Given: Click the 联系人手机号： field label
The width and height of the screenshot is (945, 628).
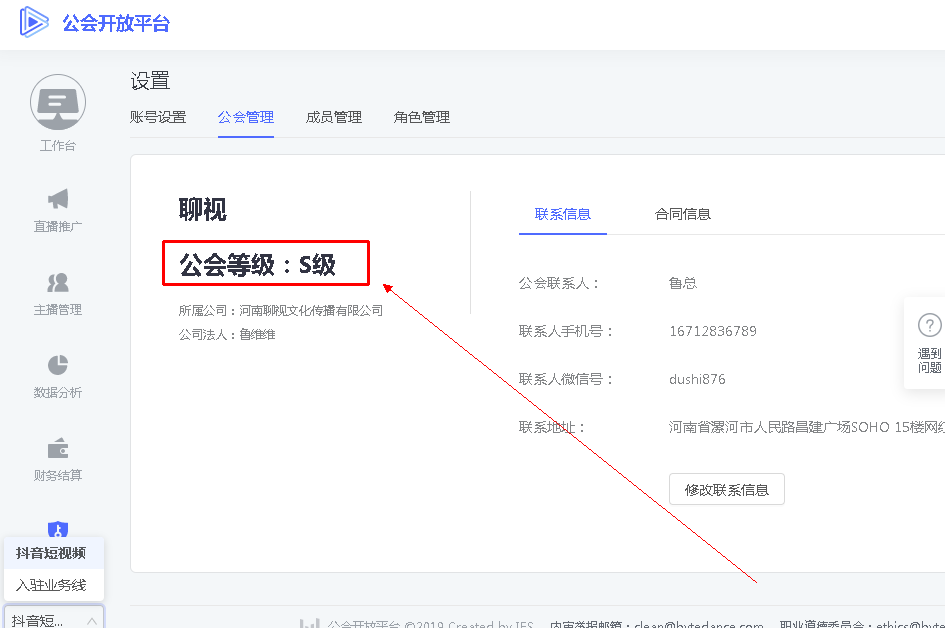Looking at the screenshot, I should point(566,331).
